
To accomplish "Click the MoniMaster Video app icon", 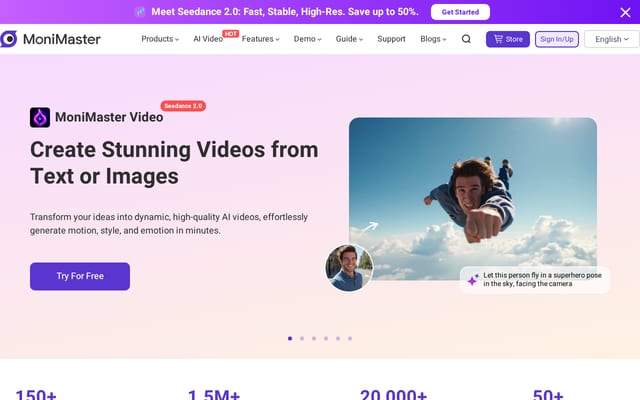I will point(40,118).
